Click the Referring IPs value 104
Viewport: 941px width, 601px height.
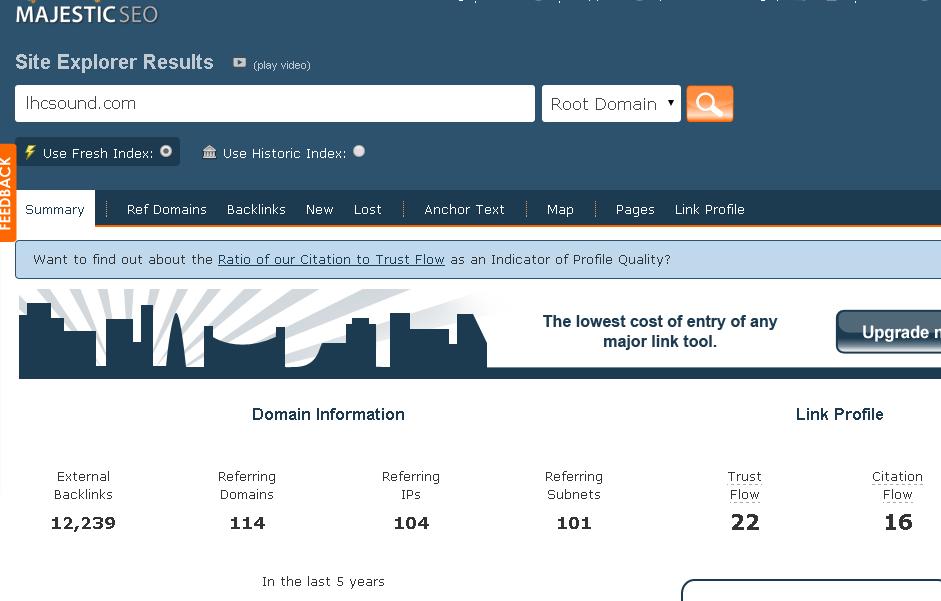(411, 523)
